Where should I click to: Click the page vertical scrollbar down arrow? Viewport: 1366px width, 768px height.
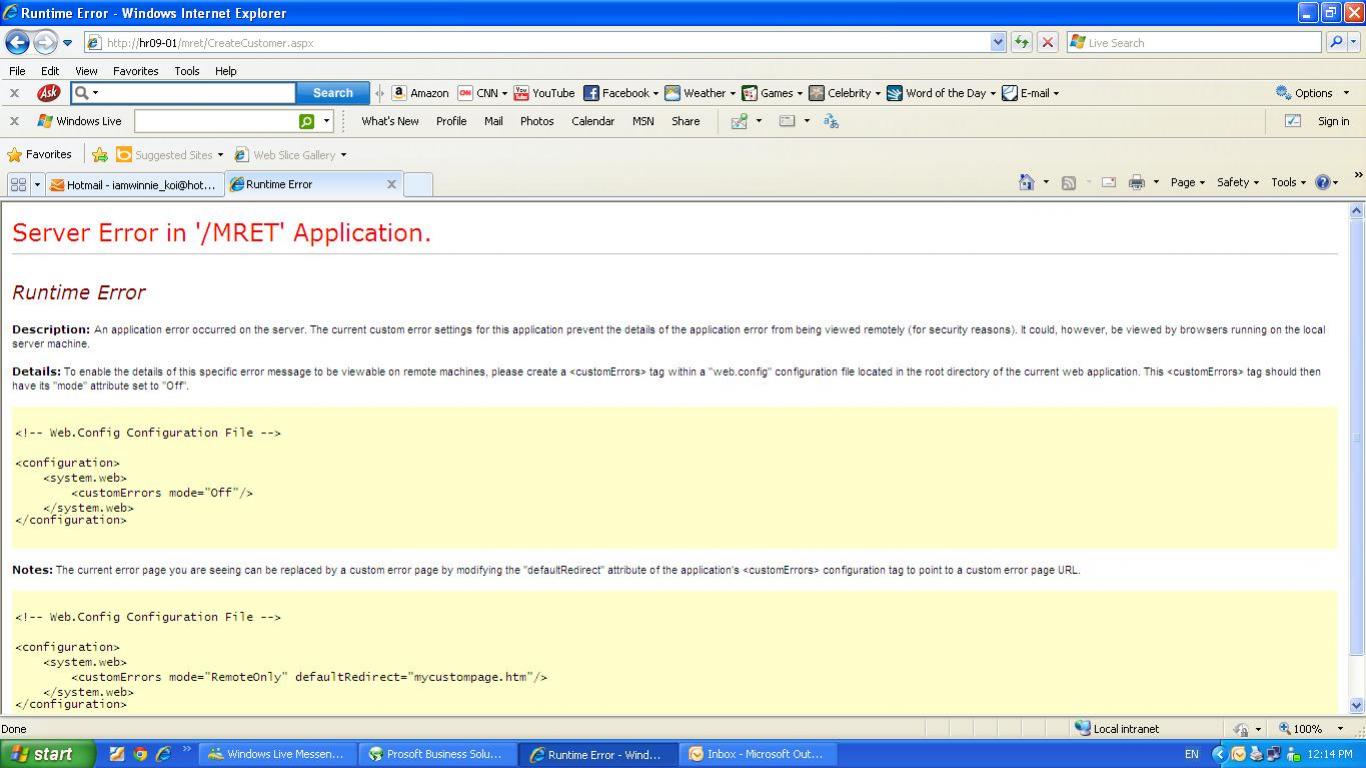point(1357,705)
